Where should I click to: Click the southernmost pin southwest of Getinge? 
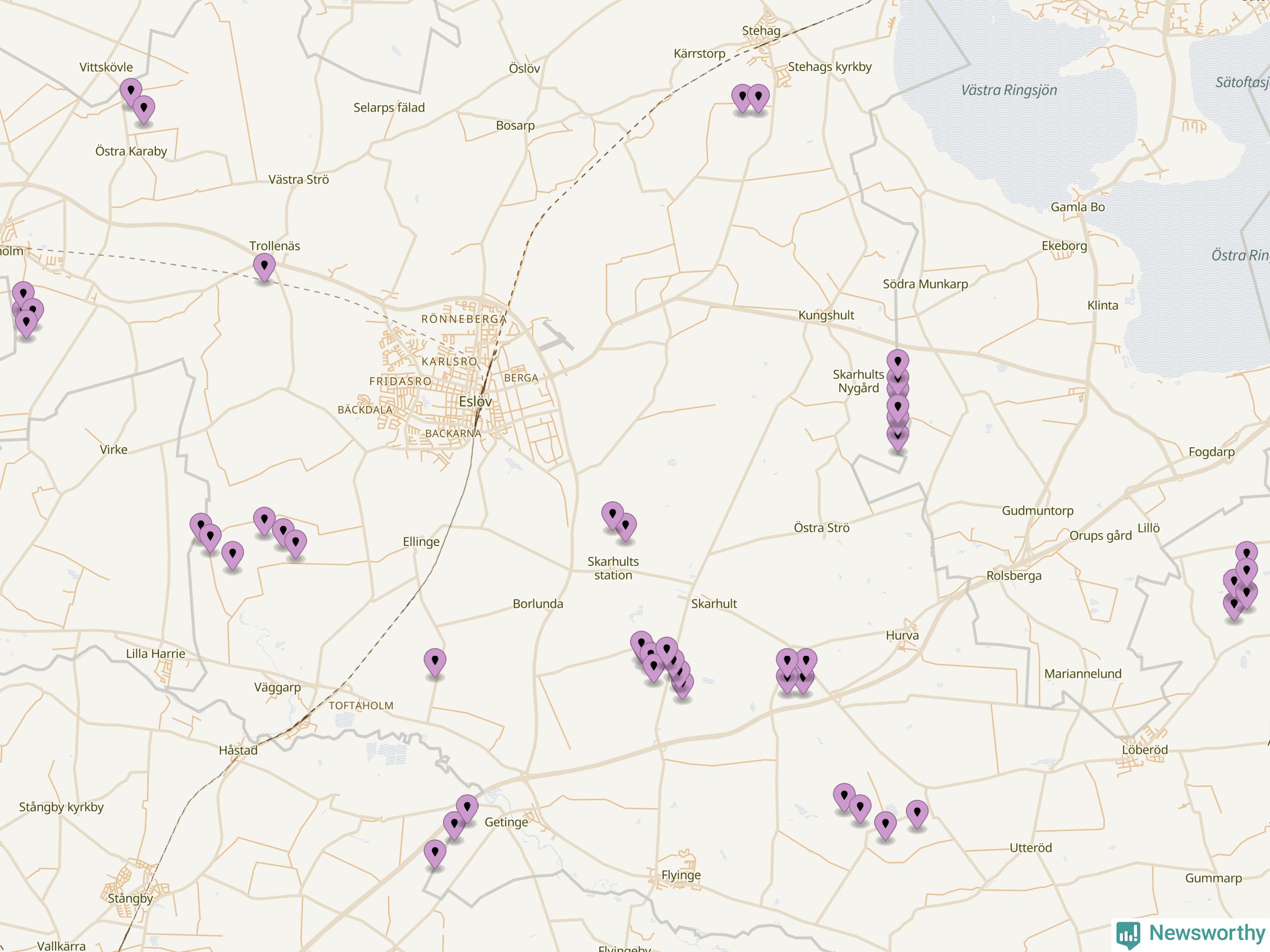tap(435, 854)
